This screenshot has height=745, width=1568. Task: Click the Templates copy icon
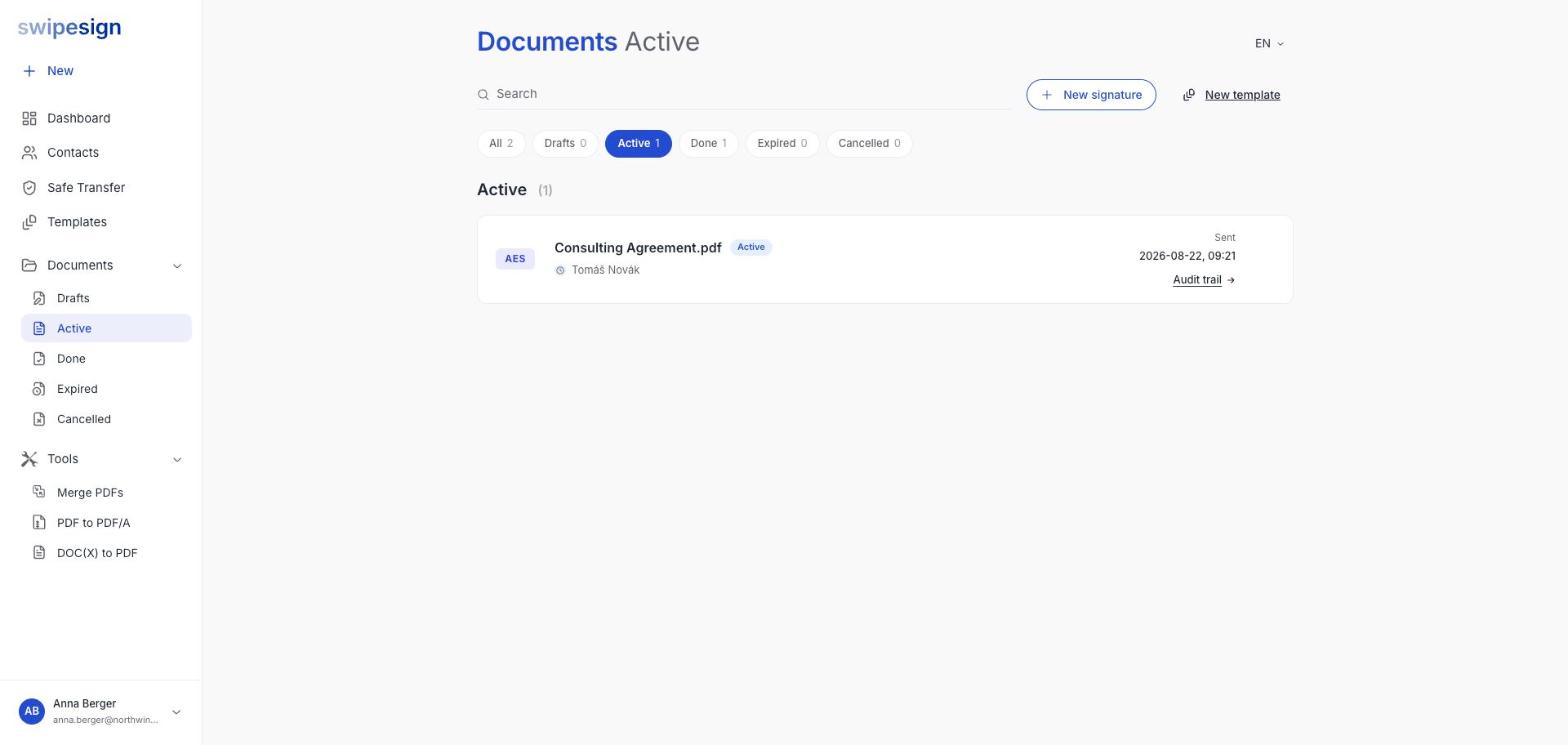tap(29, 222)
